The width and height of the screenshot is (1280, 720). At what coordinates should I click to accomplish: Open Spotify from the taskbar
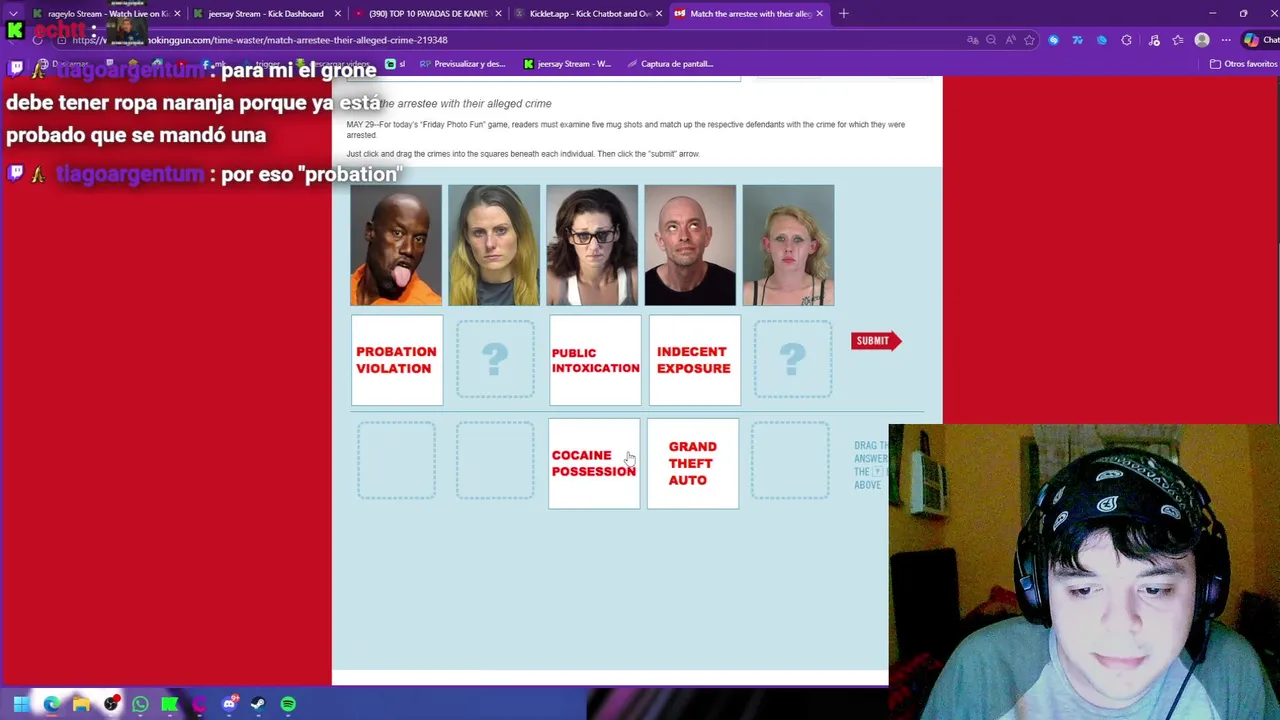point(288,704)
